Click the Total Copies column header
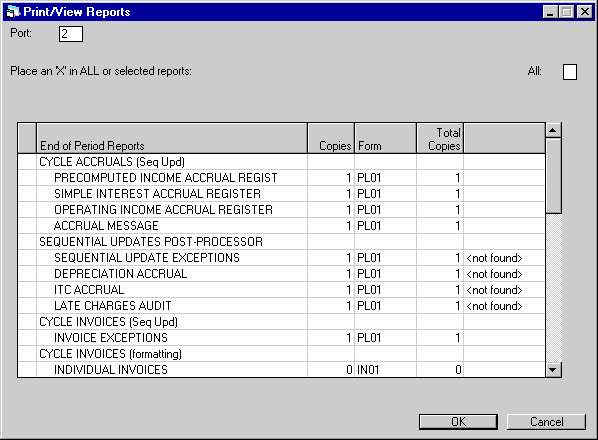The width and height of the screenshot is (598, 440). (440, 138)
